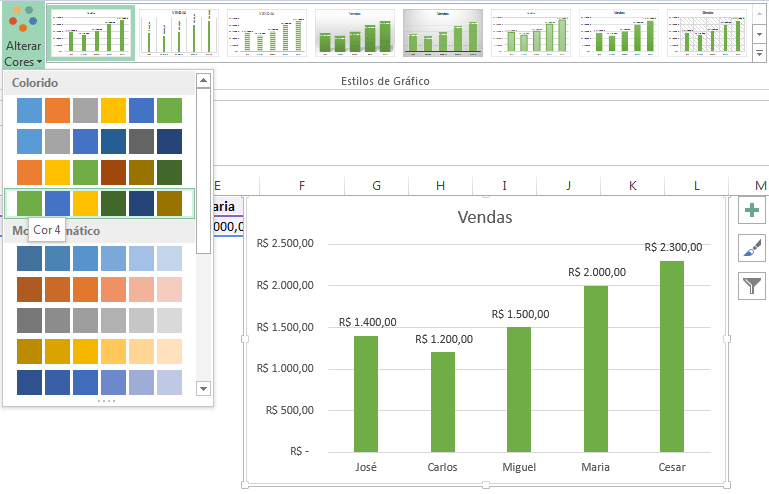This screenshot has height=494, width=769.
Task: Collapse the Alterar Cores dropdown arrow
Action: 38,62
